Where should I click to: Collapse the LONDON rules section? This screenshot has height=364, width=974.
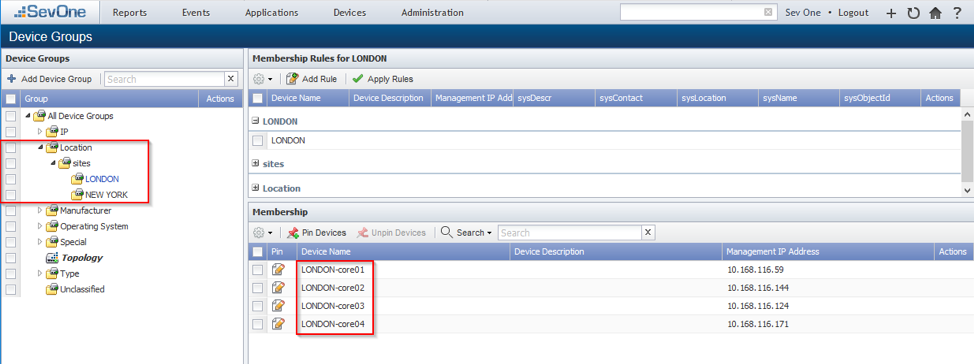point(255,121)
